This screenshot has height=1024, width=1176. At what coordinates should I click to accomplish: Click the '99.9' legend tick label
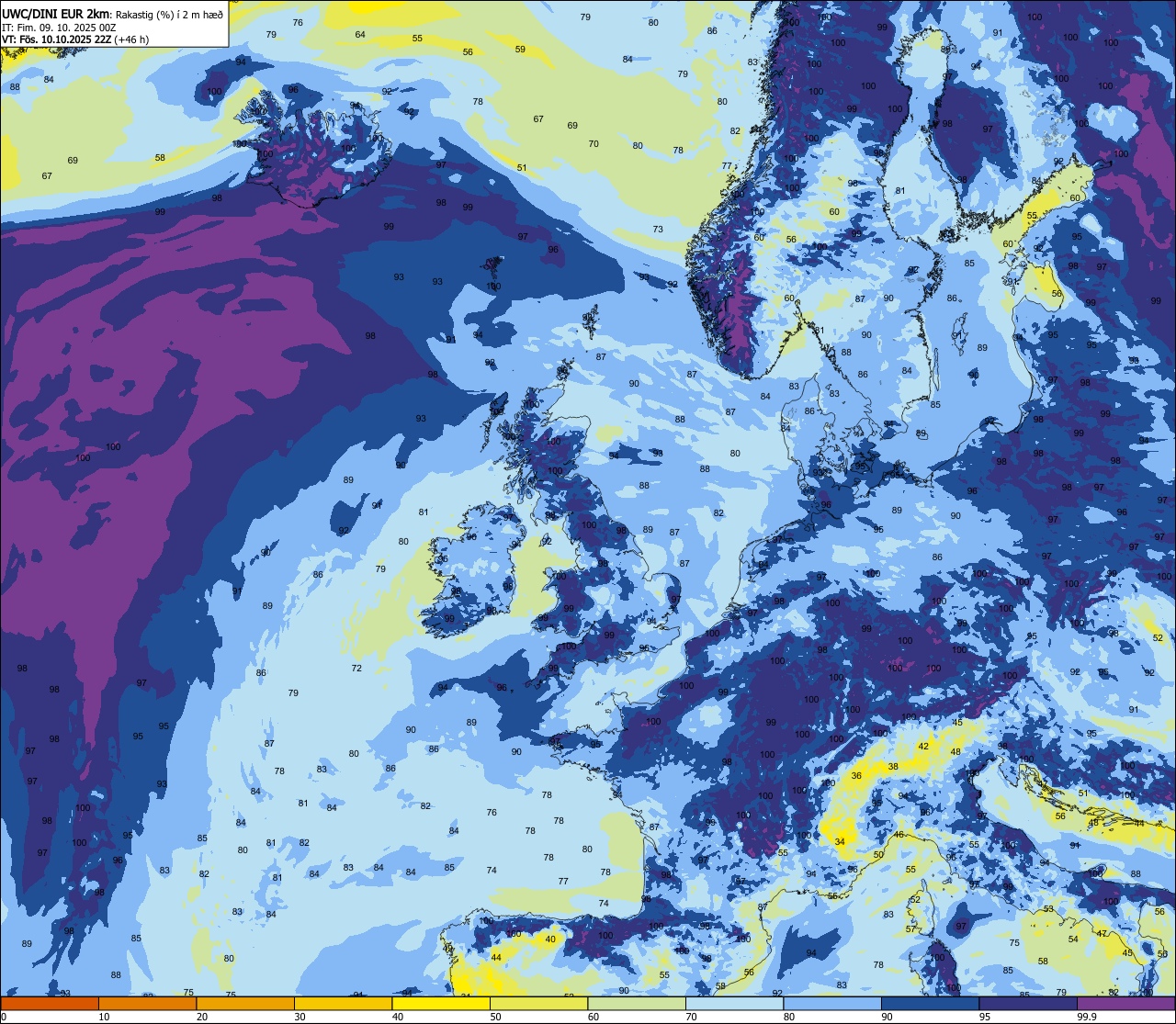pos(1087,1017)
